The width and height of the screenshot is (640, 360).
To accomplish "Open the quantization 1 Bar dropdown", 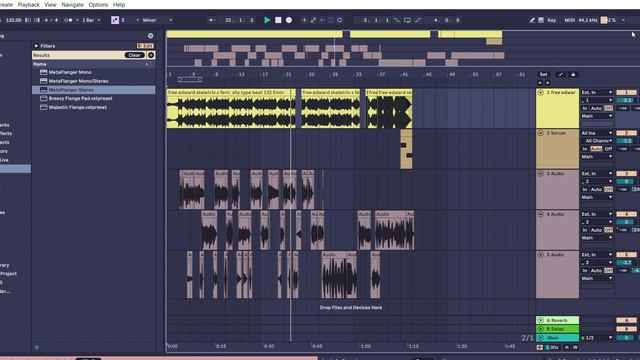I will (91, 20).
